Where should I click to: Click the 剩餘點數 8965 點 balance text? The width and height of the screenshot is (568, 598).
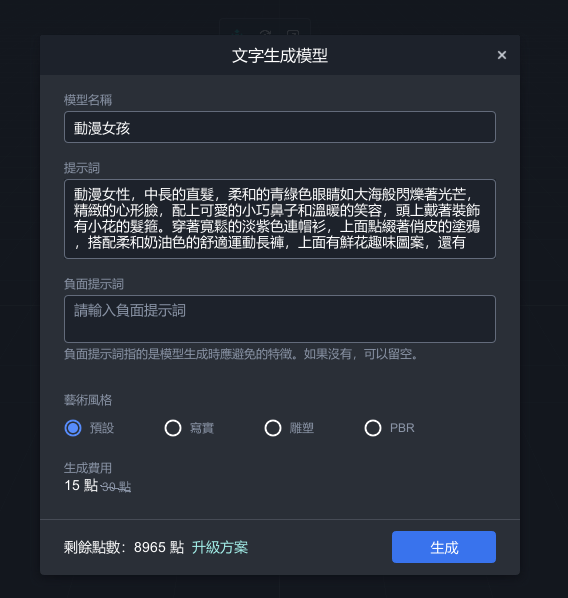pos(124,547)
